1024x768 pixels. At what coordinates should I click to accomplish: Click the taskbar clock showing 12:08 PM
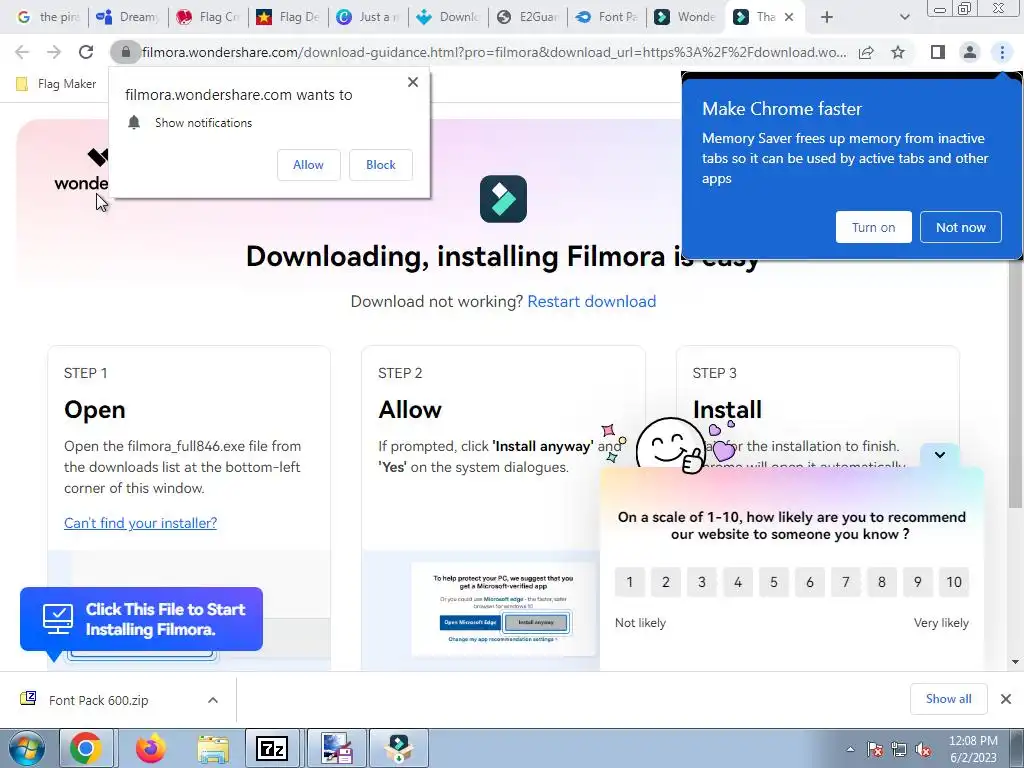(973, 749)
